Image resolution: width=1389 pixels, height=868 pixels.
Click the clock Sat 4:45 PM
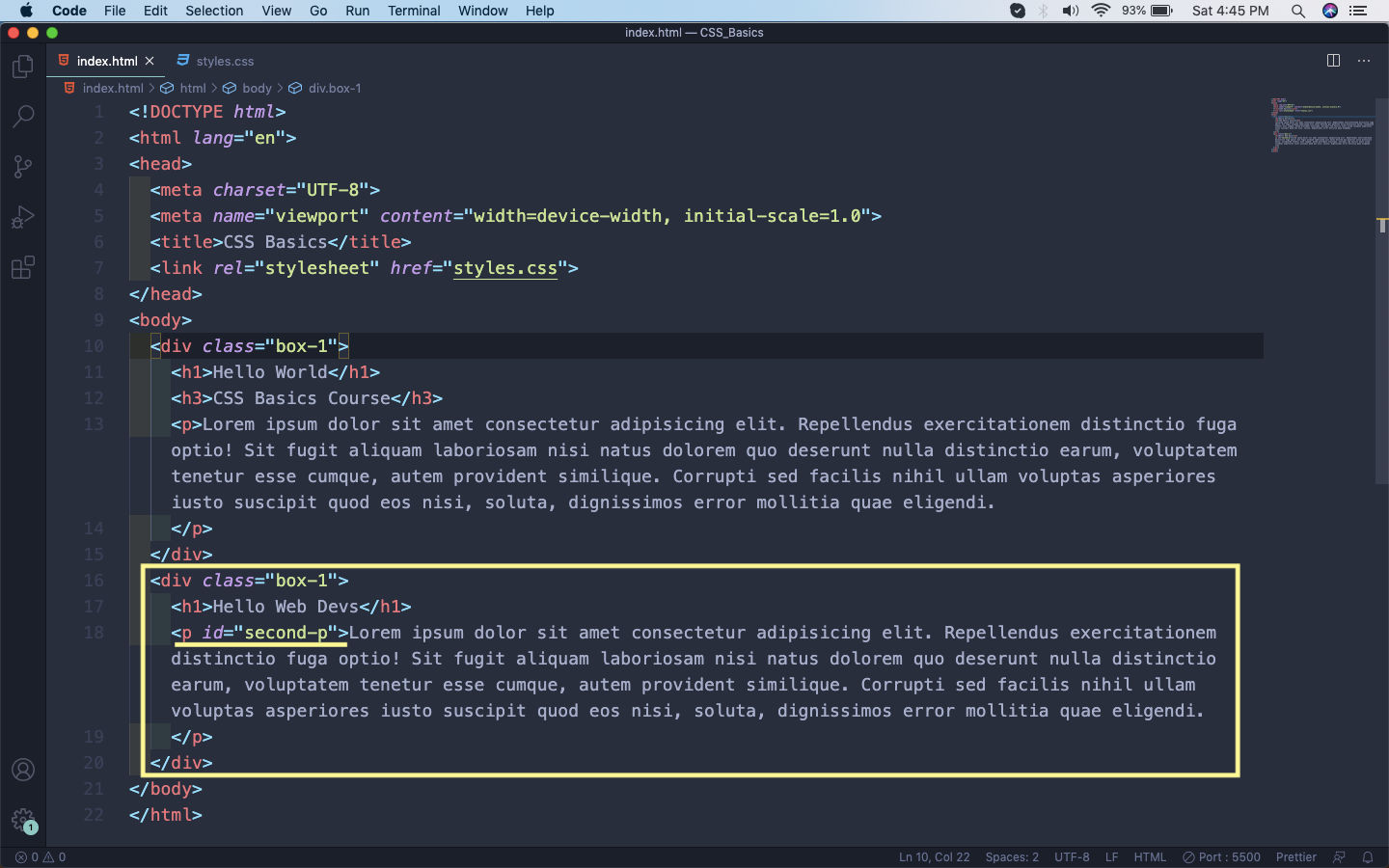pos(1230,11)
